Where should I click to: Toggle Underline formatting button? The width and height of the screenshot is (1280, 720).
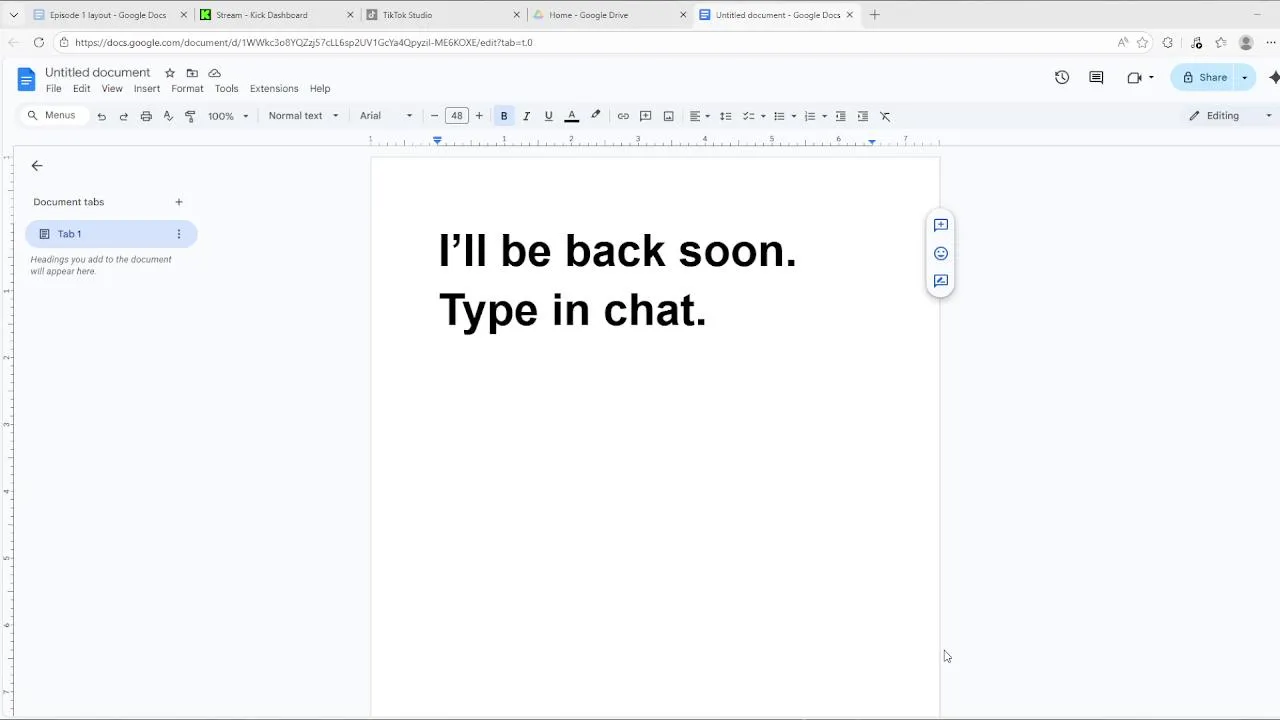(548, 116)
